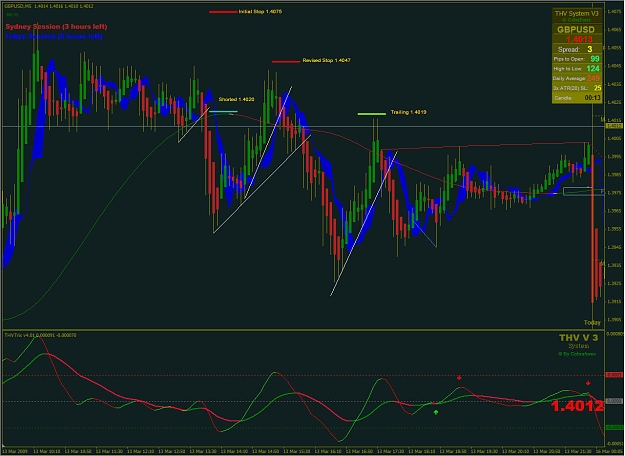Click the green level tag on the Trix scale

pyautogui.click(x=614, y=428)
